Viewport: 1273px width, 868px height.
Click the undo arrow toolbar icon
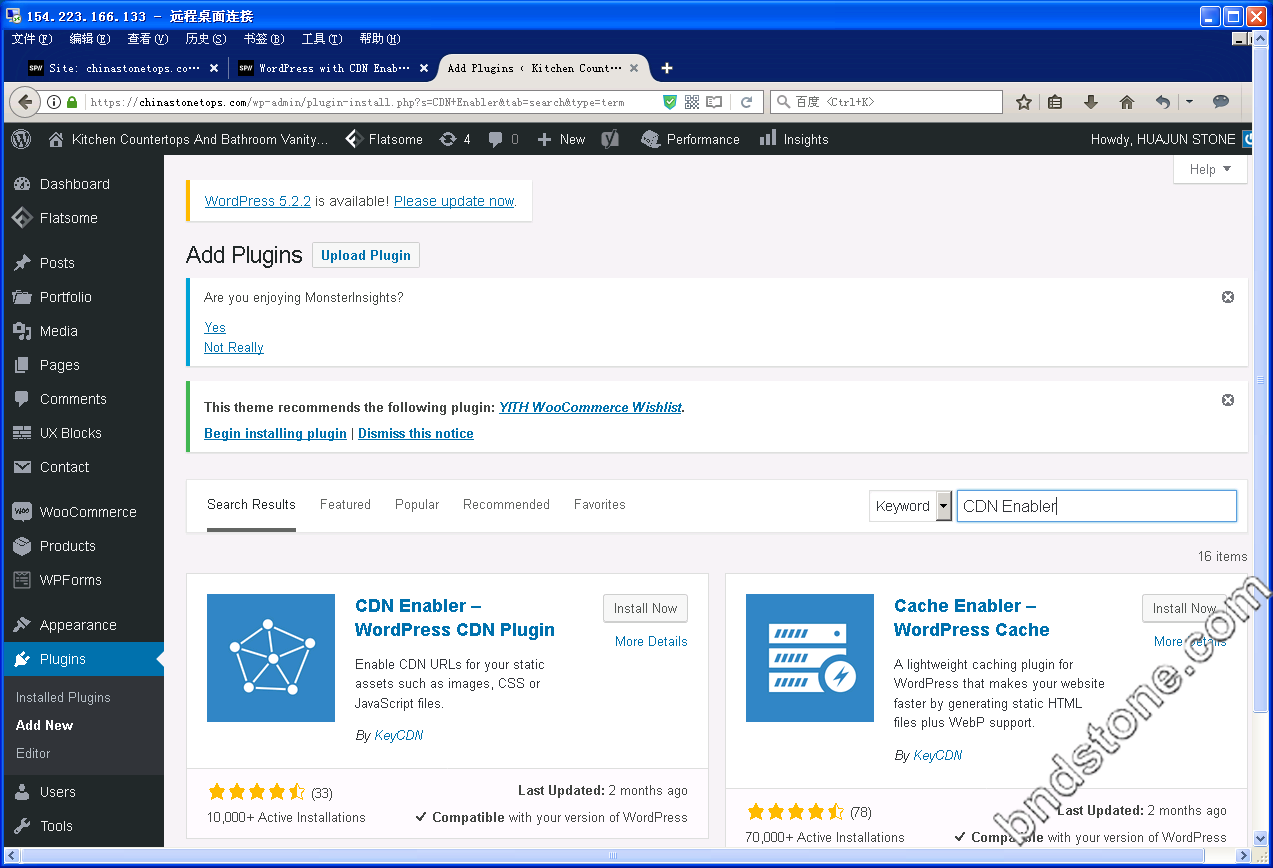click(x=1163, y=102)
